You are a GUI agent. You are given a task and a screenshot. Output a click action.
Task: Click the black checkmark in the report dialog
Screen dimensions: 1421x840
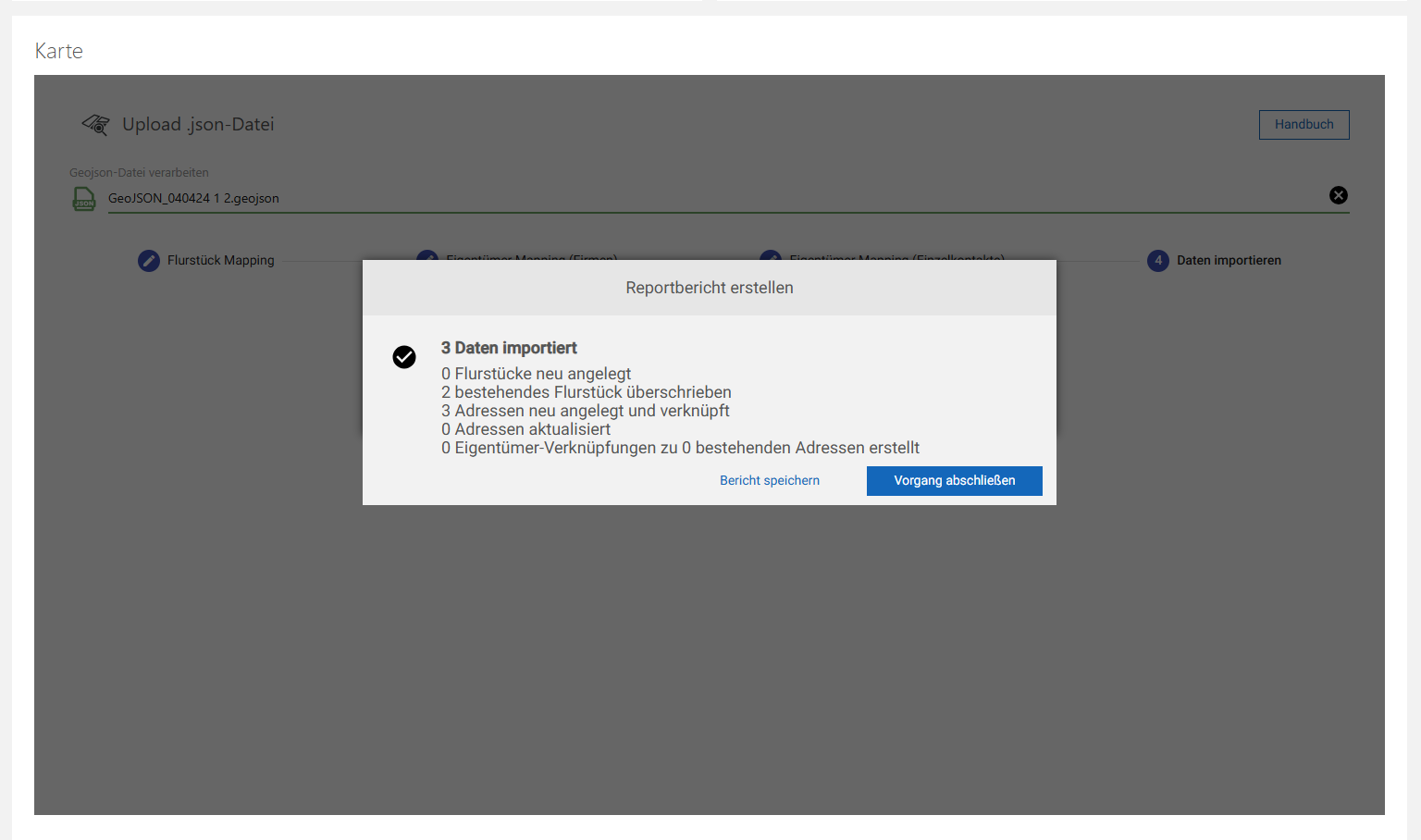[404, 356]
